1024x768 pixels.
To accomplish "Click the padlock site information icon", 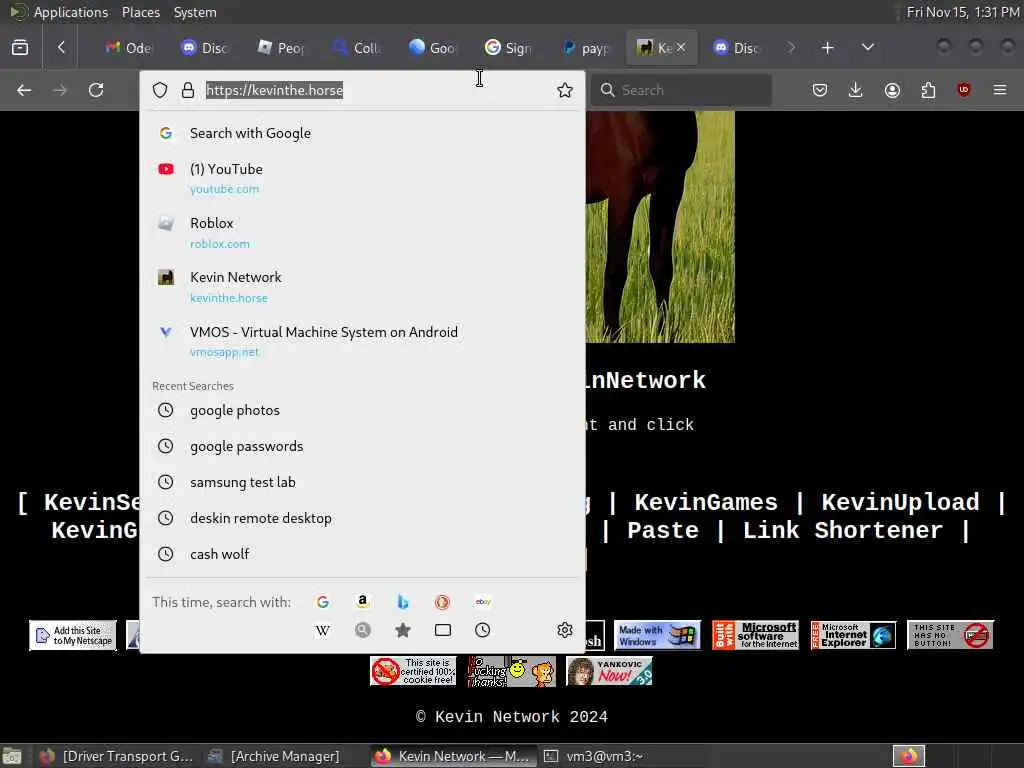I will 188,90.
